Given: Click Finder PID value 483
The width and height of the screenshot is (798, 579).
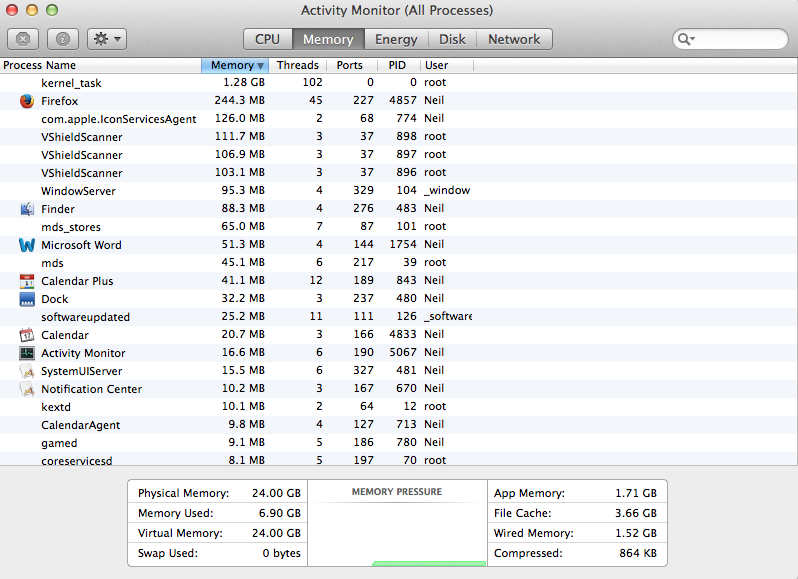Looking at the screenshot, I should pyautogui.click(x=406, y=208).
